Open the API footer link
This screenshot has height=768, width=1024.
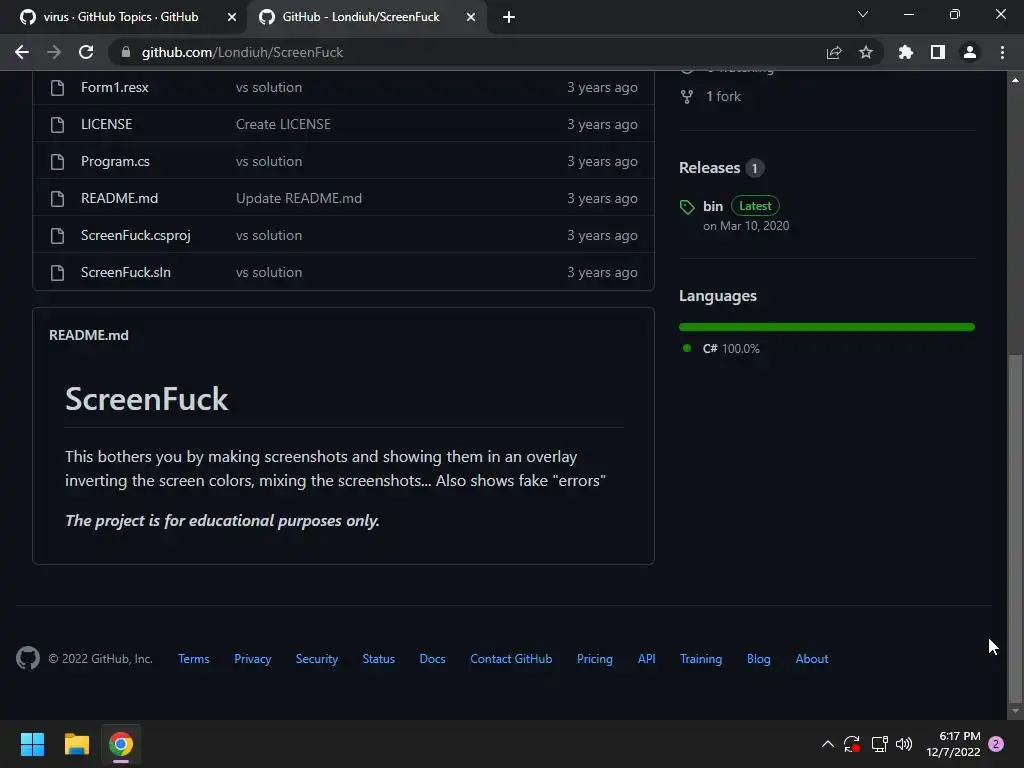pyautogui.click(x=647, y=659)
